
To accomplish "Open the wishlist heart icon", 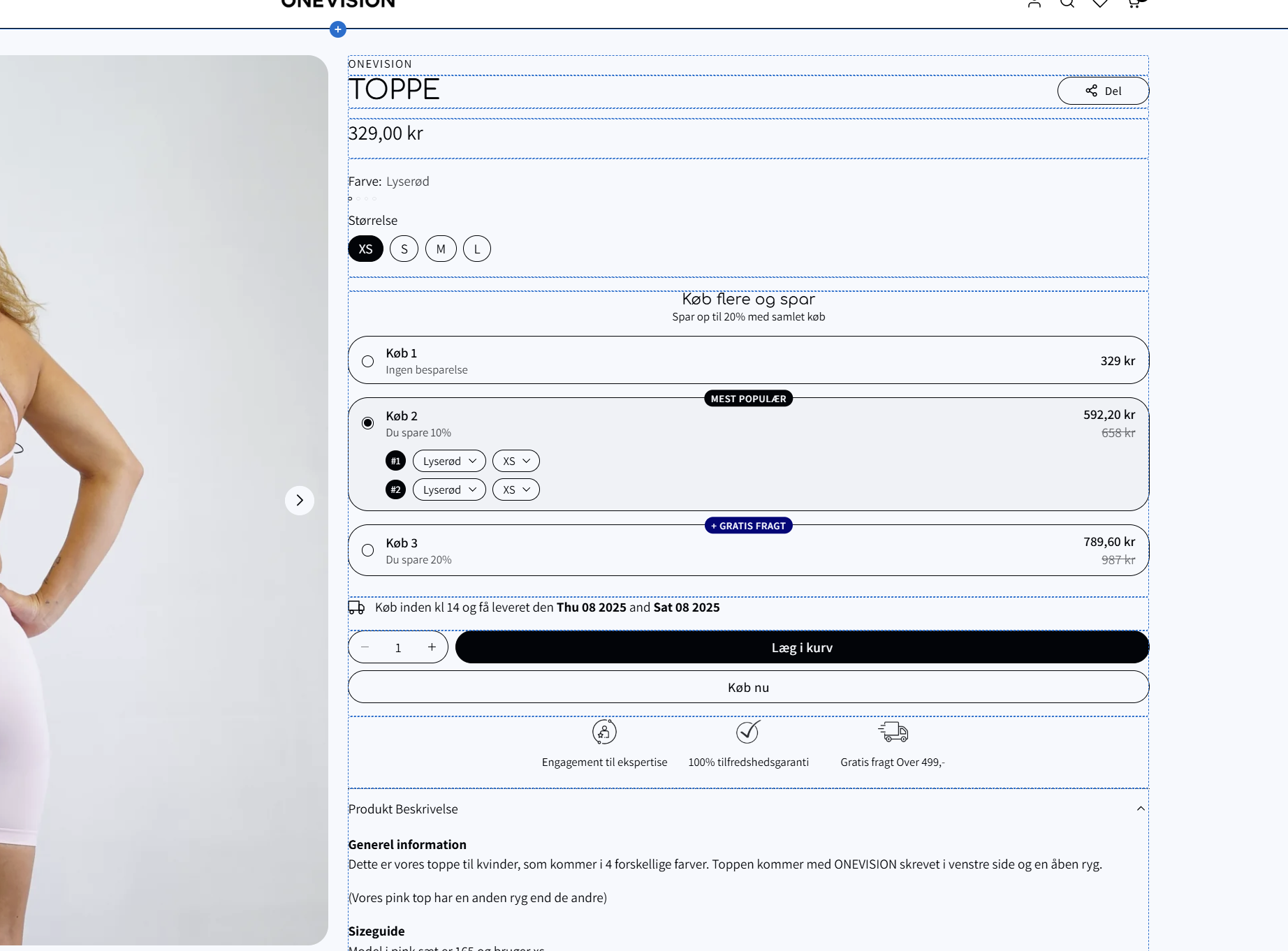I will [x=1100, y=3].
